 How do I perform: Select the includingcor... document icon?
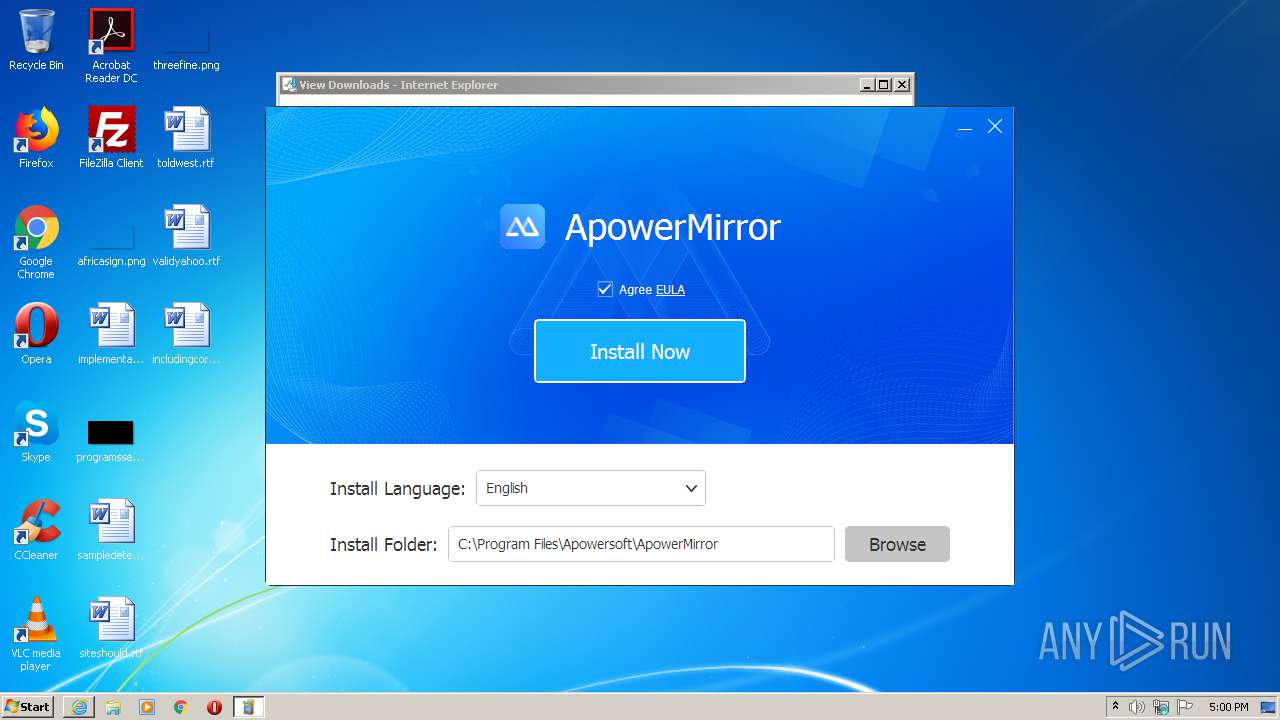pyautogui.click(x=186, y=334)
